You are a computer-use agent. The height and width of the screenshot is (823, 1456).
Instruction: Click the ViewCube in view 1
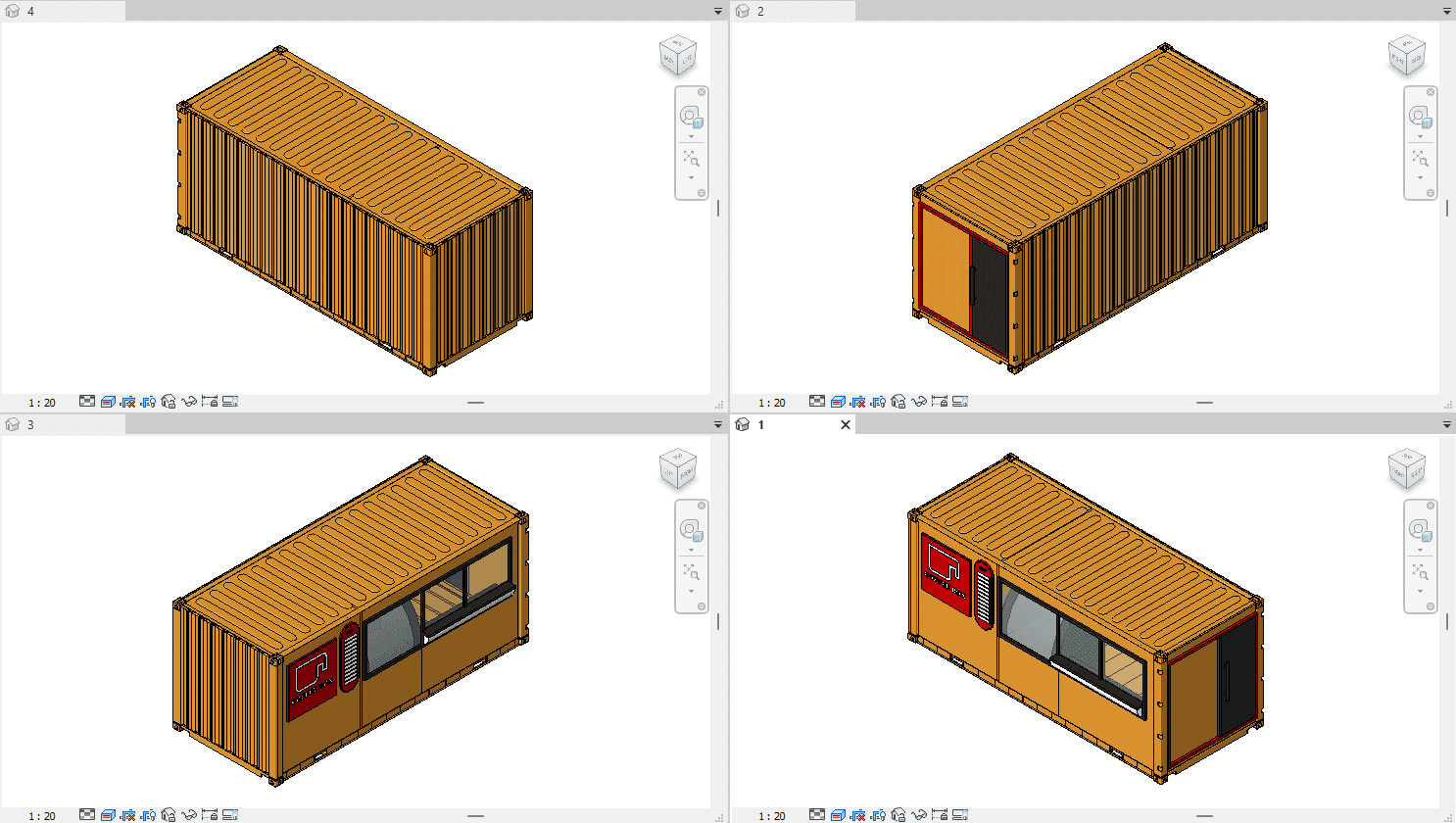(1407, 469)
